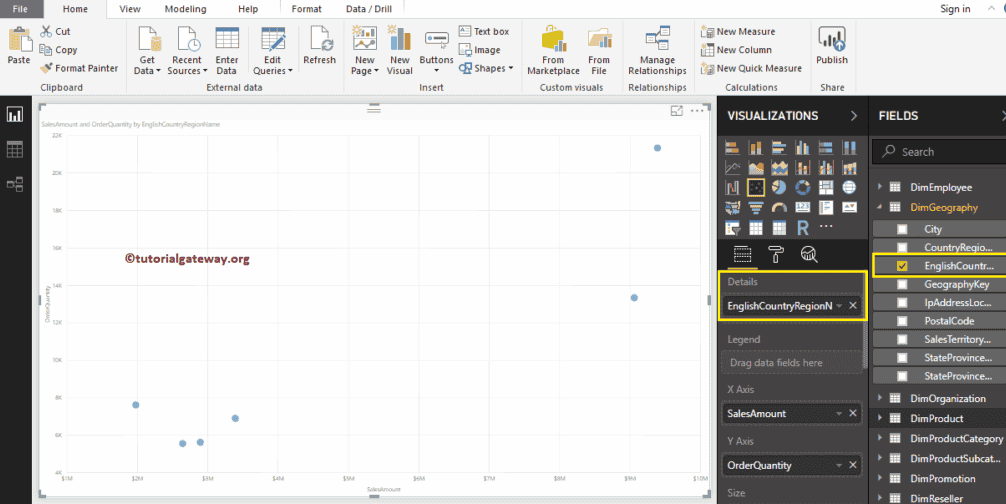Open the File tab
1006x504 pixels.
[x=20, y=9]
